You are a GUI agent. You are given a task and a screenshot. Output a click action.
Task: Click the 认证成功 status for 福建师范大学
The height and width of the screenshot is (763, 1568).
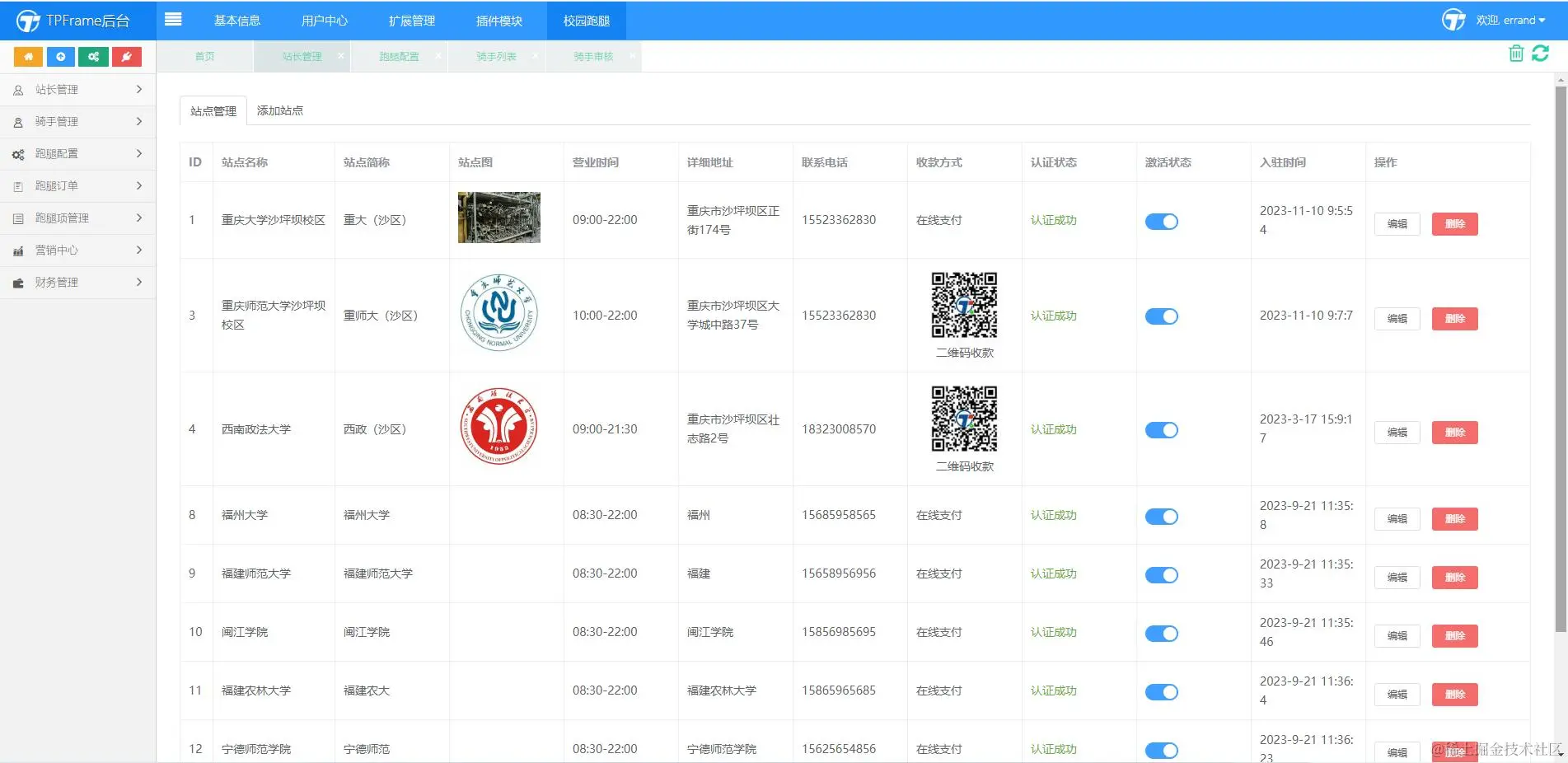tap(1054, 573)
